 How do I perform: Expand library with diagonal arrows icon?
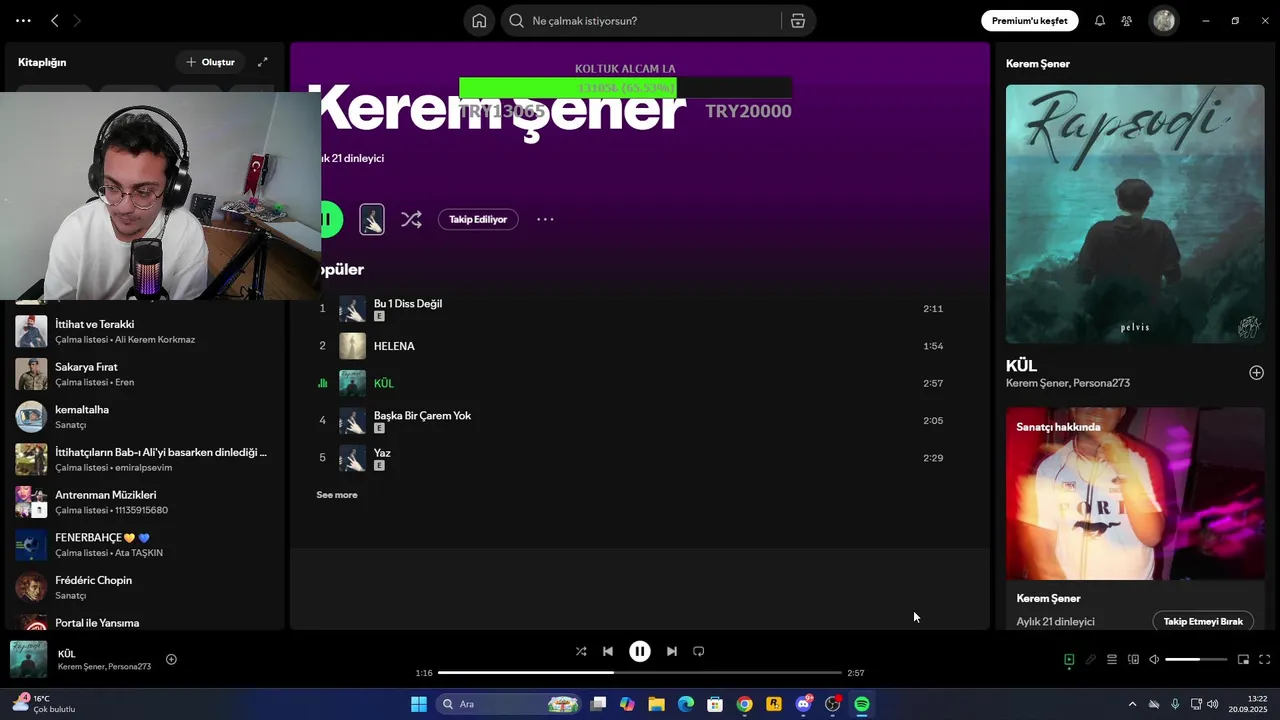point(263,62)
